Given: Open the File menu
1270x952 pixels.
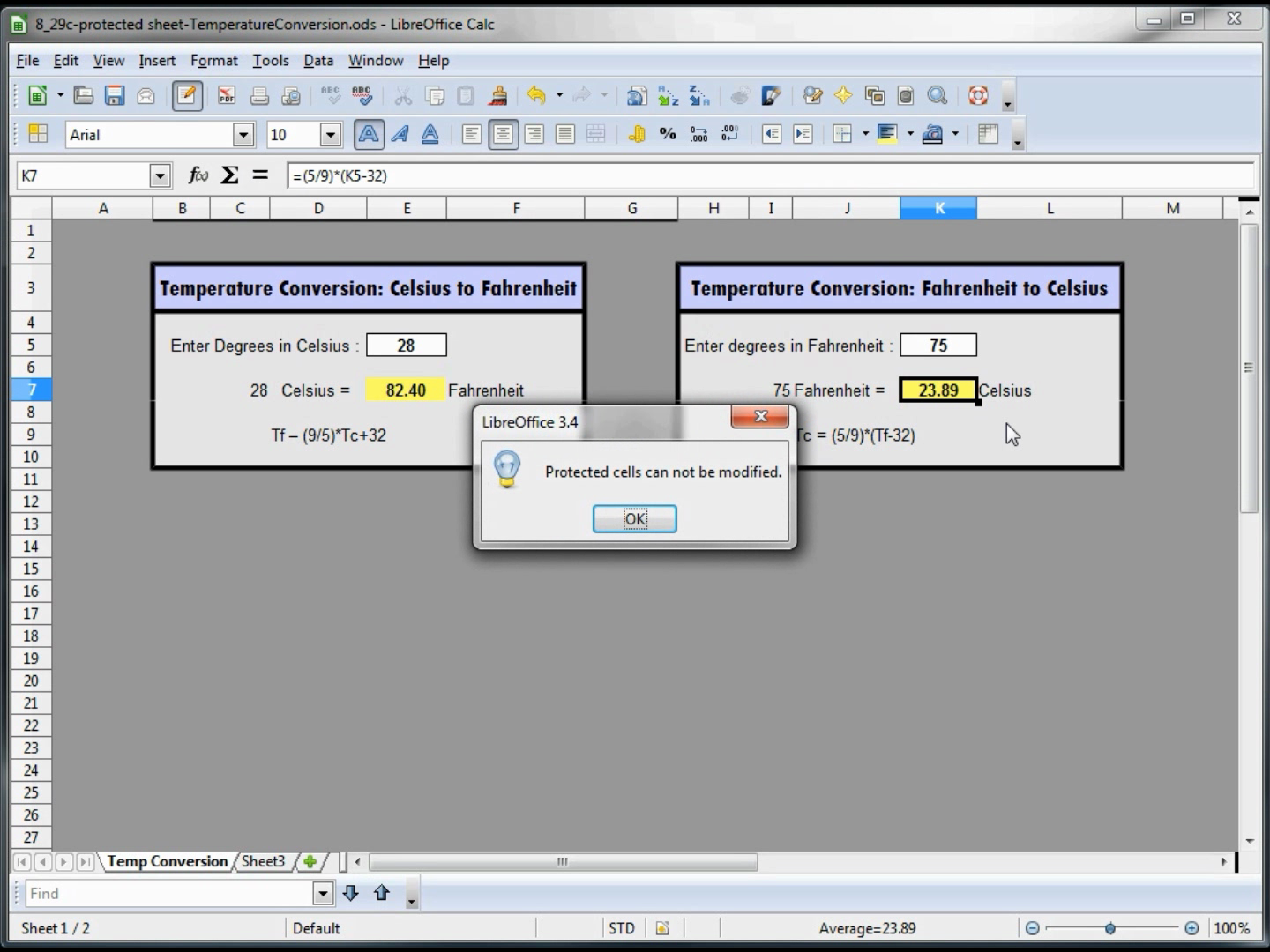Looking at the screenshot, I should (x=27, y=60).
